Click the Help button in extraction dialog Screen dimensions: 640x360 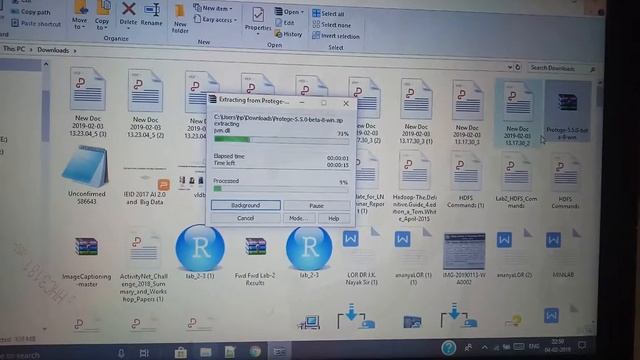pos(333,218)
